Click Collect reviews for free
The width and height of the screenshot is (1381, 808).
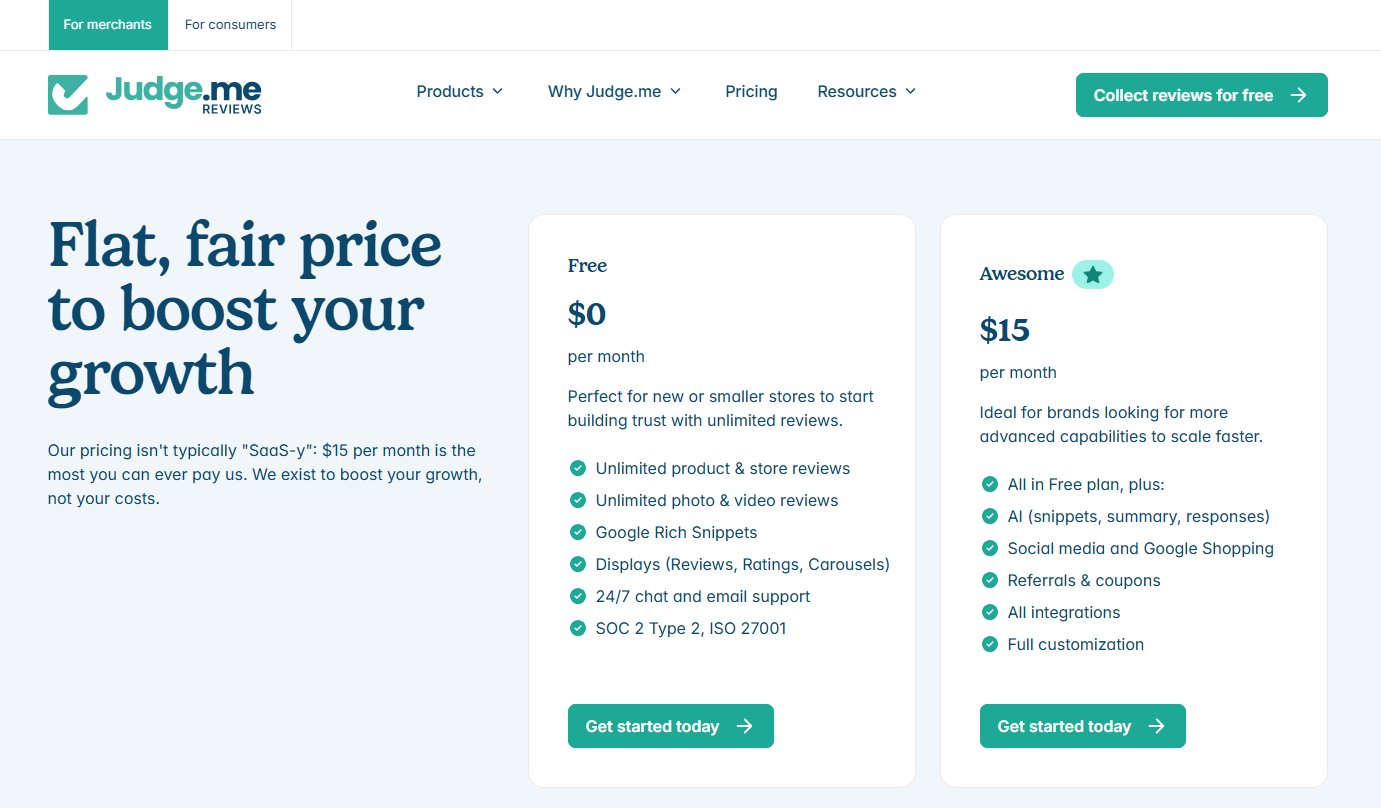tap(1201, 95)
